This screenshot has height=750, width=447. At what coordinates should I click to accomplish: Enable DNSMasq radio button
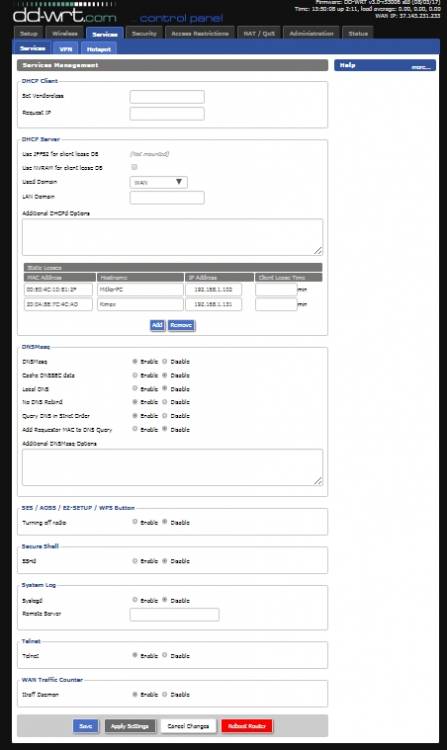point(135,361)
